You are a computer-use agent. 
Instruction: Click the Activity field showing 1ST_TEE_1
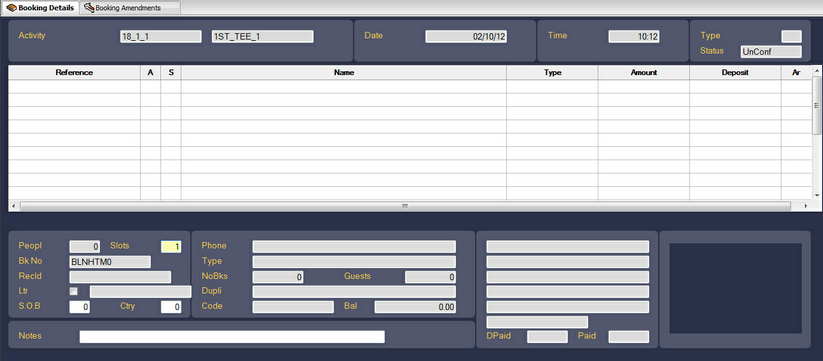pyautogui.click(x=262, y=36)
